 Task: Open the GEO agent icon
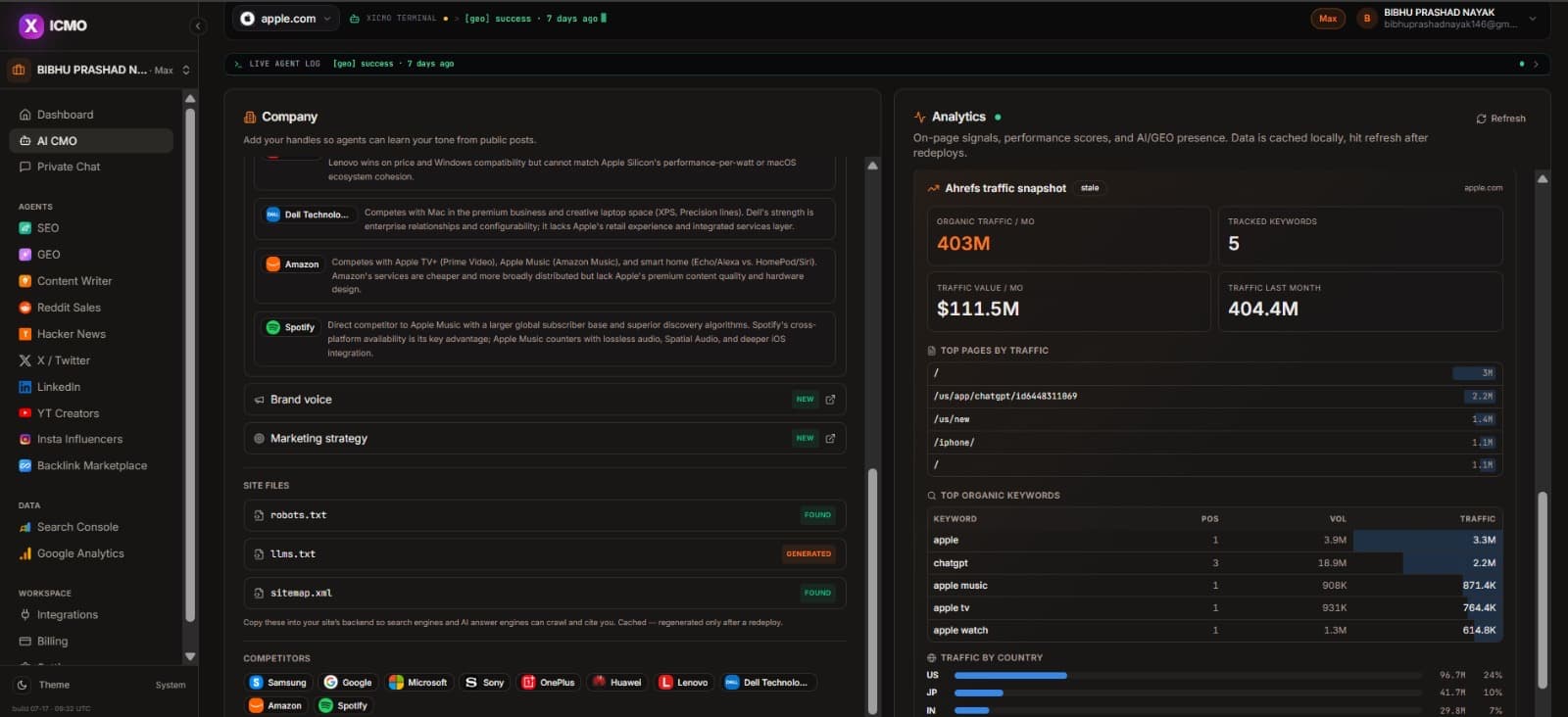pos(25,255)
